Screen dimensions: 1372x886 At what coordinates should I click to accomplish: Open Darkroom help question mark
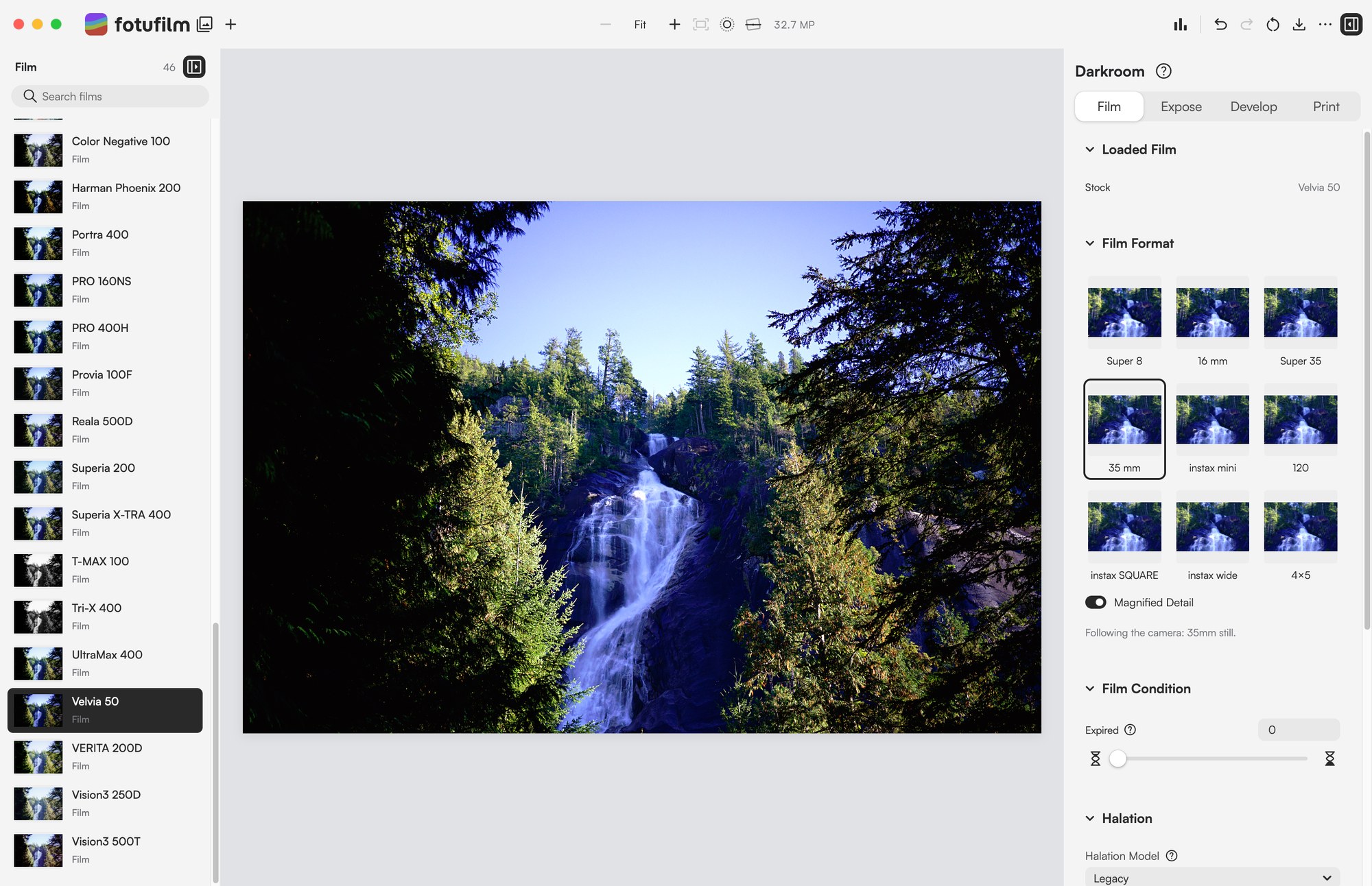(1163, 71)
